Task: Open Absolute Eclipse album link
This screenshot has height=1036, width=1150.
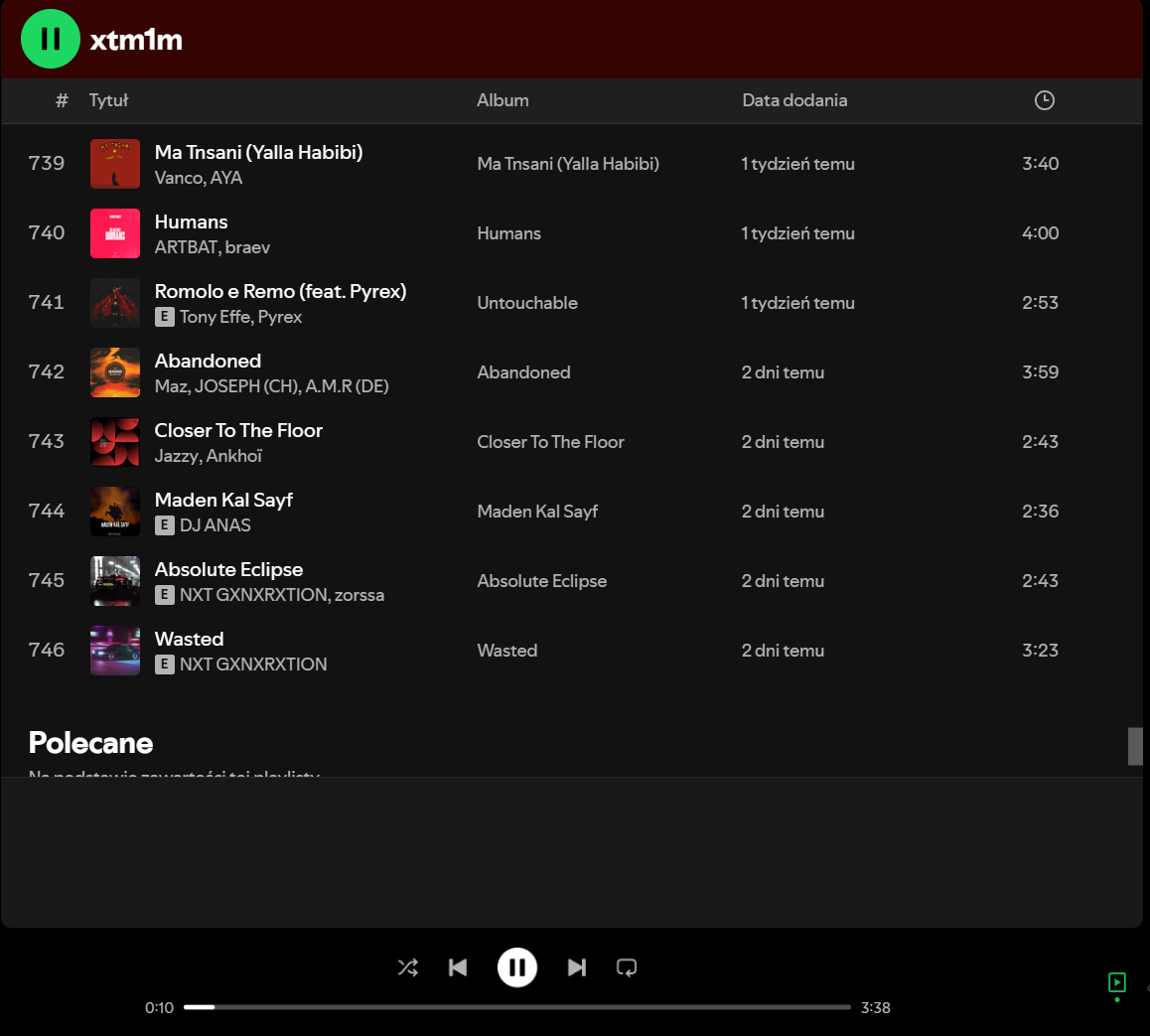Action: coord(541,581)
